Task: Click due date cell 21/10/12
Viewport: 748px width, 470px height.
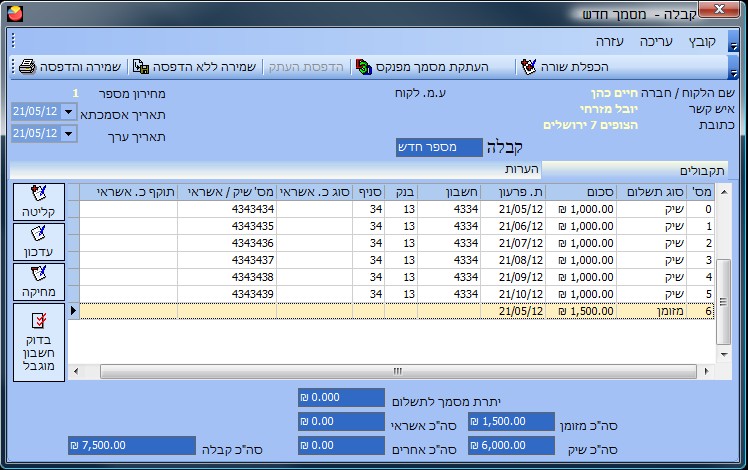Action: [x=513, y=294]
